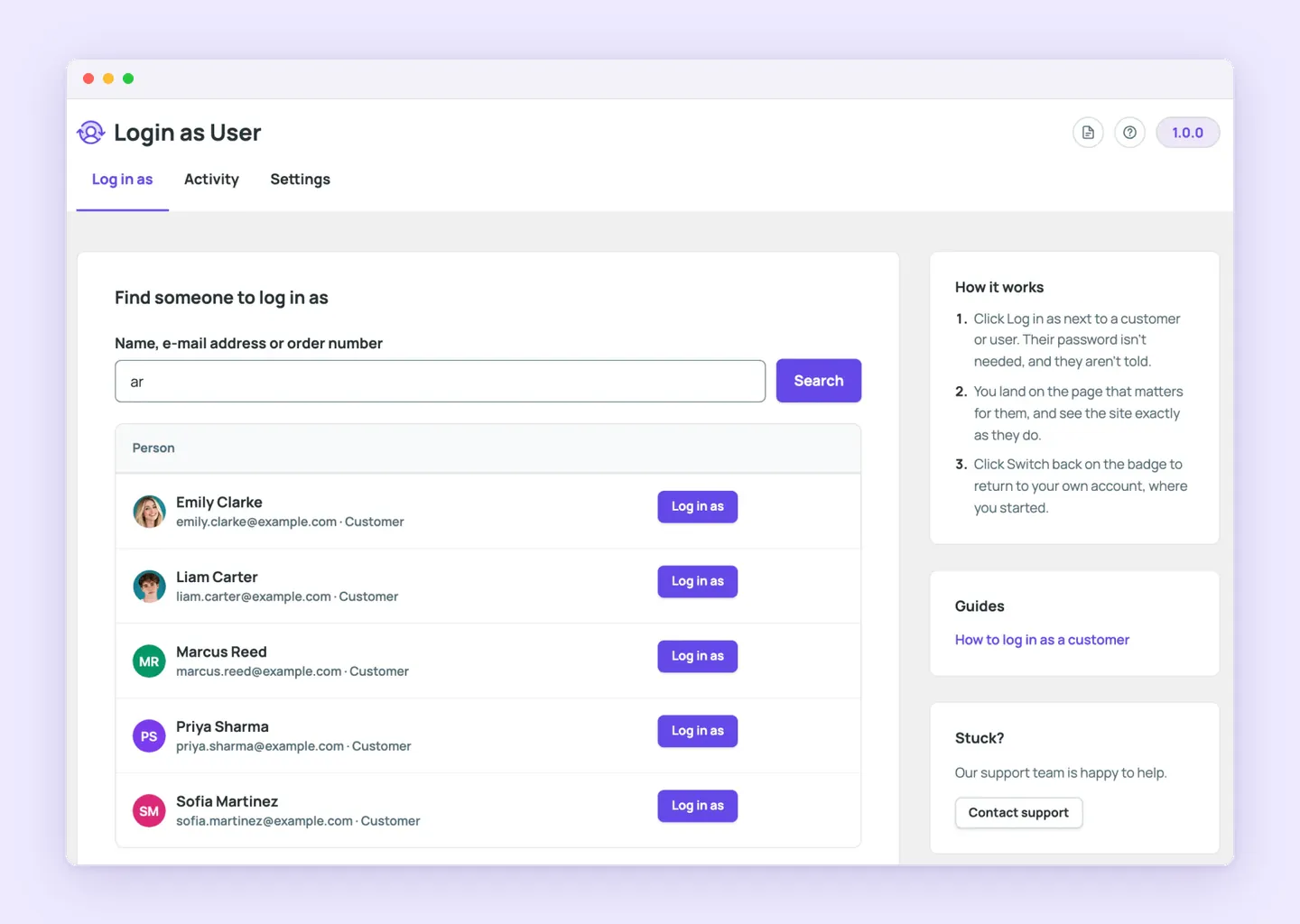The height and width of the screenshot is (924, 1300).
Task: Click the How it works heading
Action: [999, 287]
